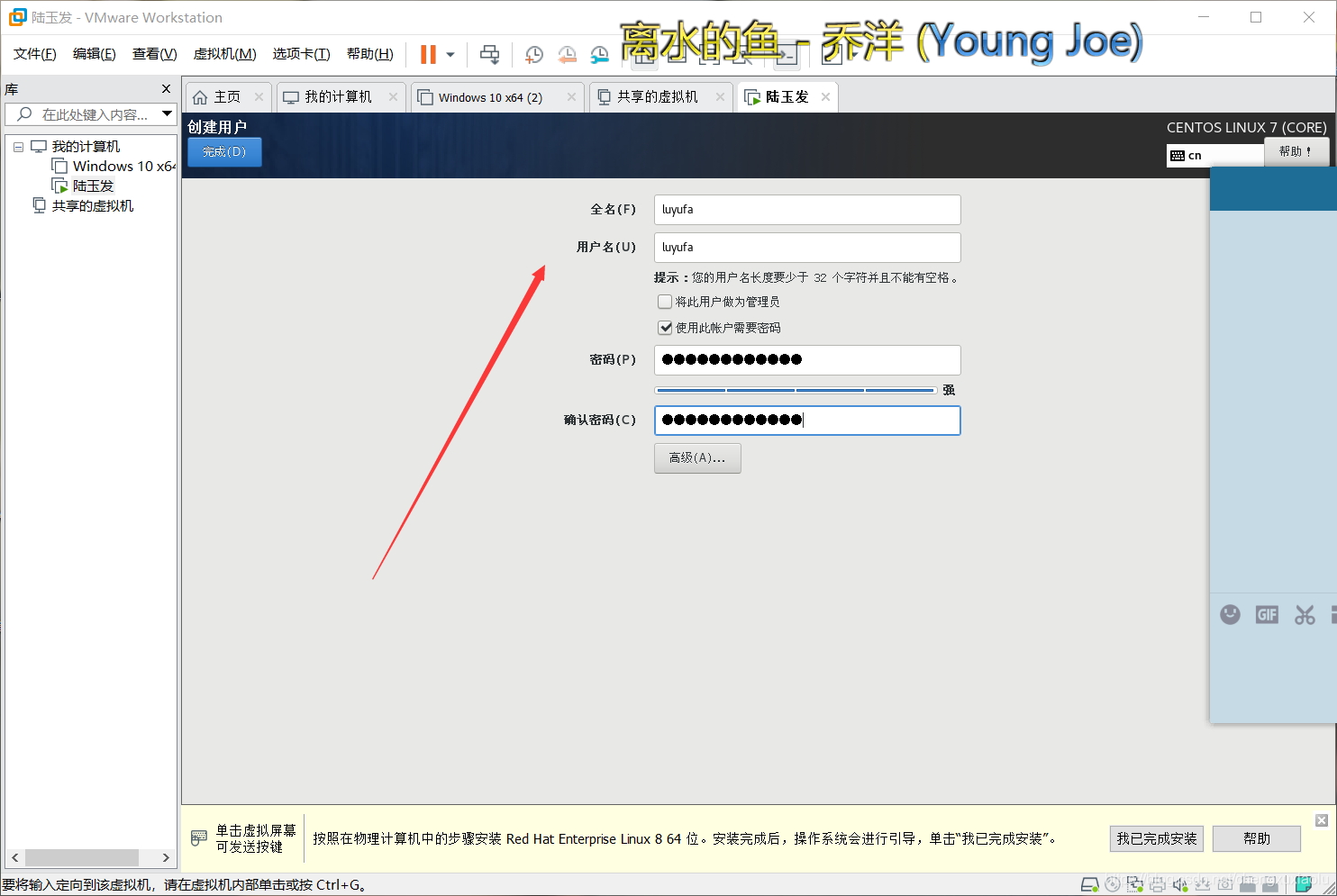1337x896 pixels.
Task: Select 陆玉发 VM in library tree
Action: point(93,186)
